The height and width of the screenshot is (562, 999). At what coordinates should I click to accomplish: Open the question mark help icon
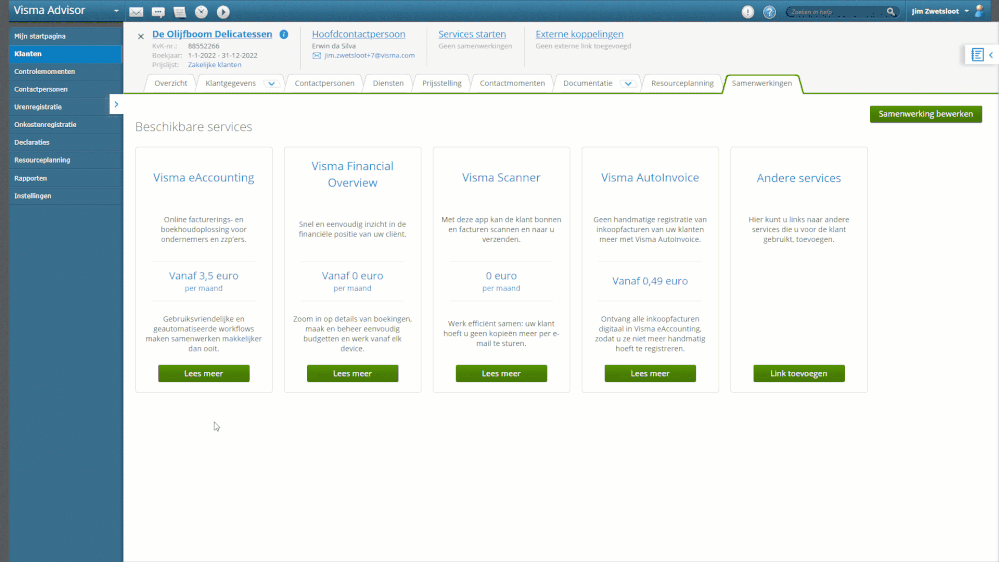(770, 11)
